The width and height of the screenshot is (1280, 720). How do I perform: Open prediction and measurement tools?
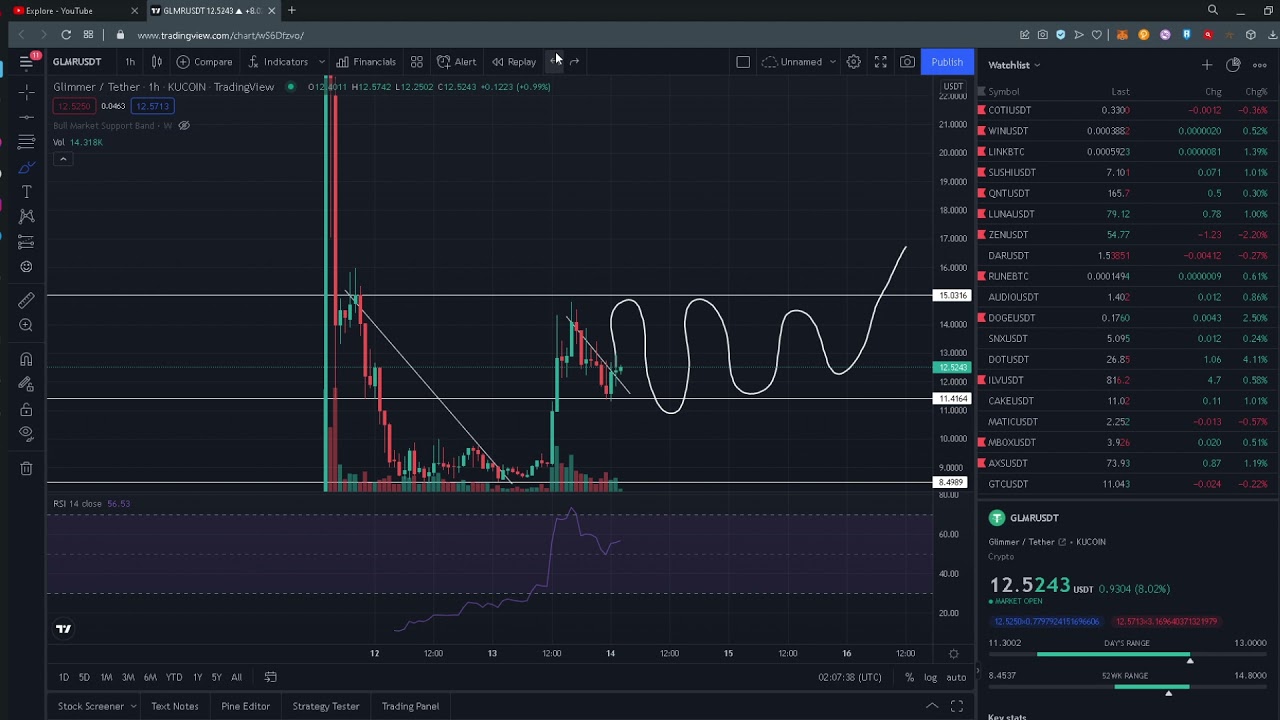click(x=26, y=242)
